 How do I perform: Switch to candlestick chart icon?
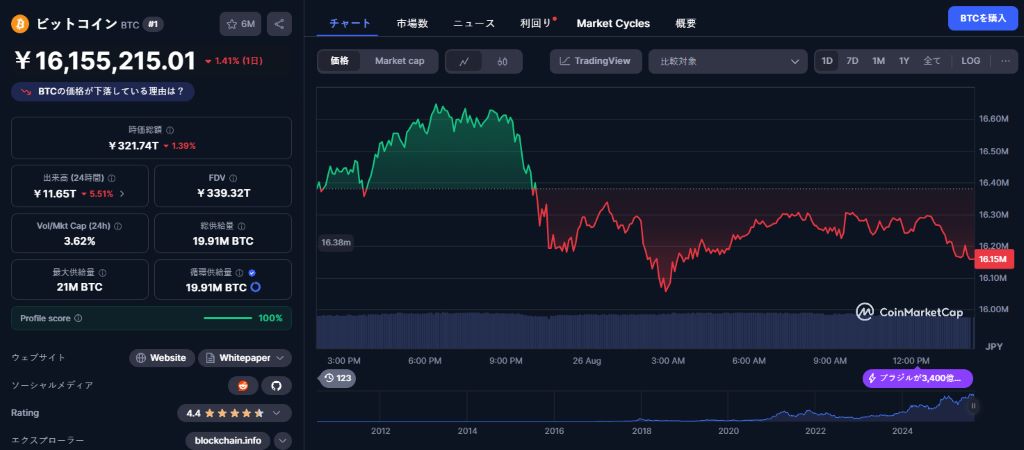(502, 61)
